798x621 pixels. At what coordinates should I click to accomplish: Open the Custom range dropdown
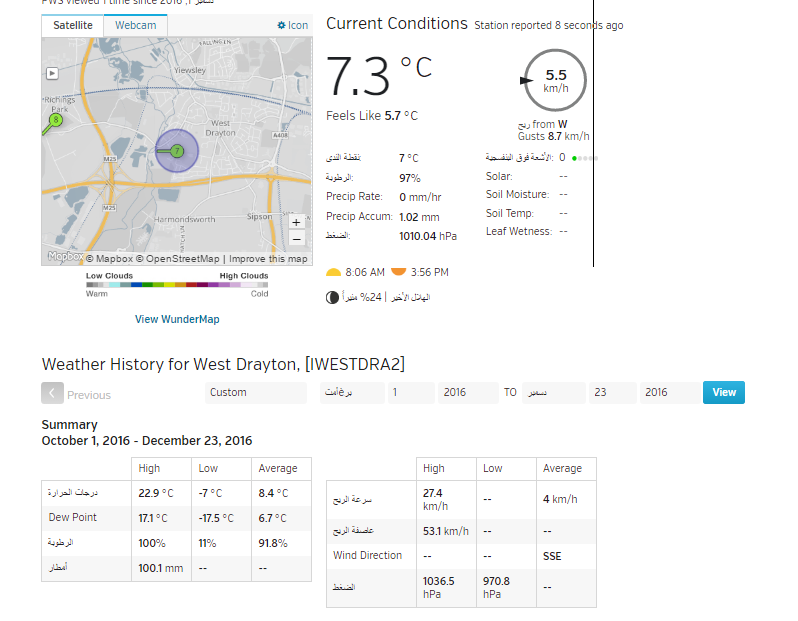(x=256, y=392)
